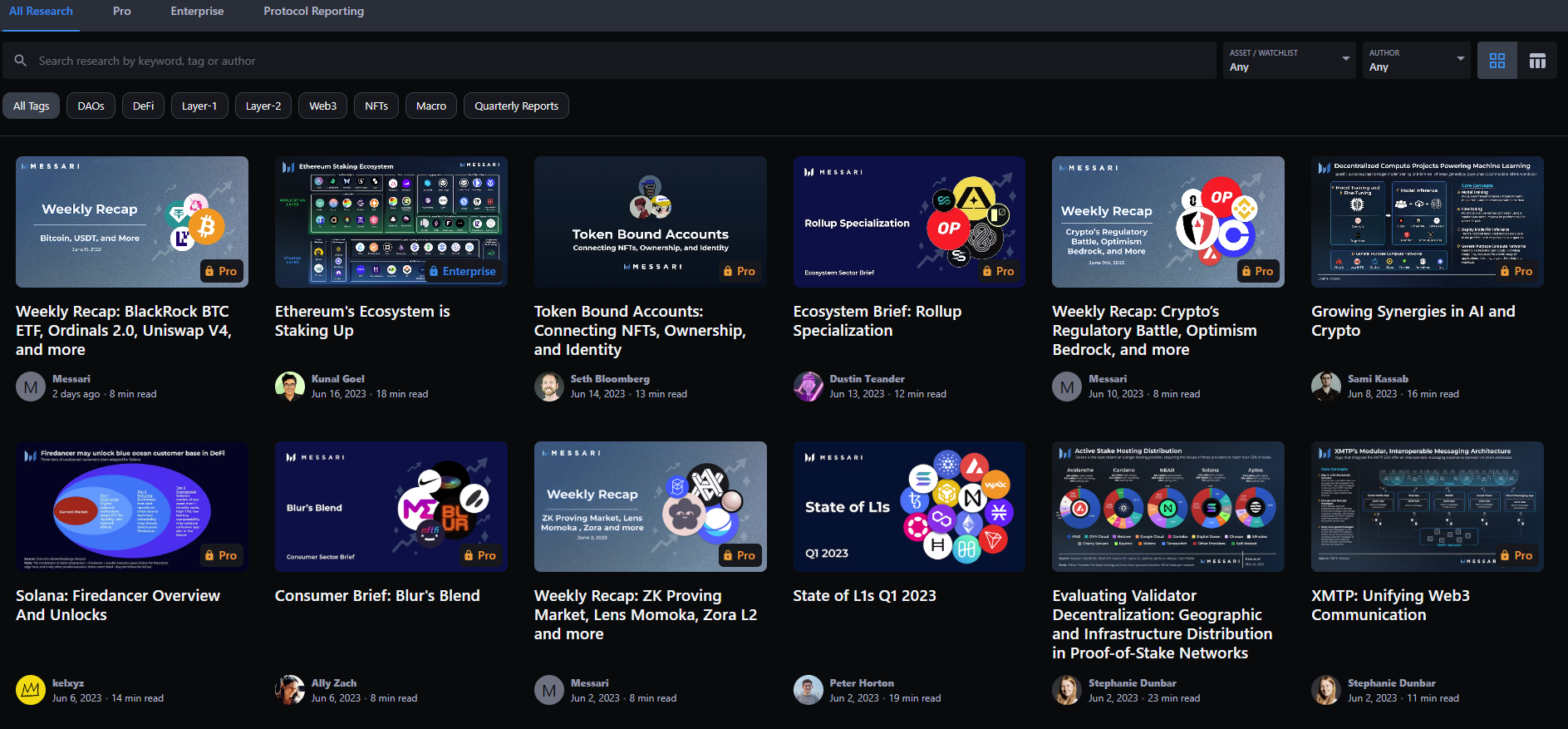Screen dimensions: 1568x729
Task: Open Solana: Firedancer Overview And Unlocks
Action: click(x=118, y=605)
